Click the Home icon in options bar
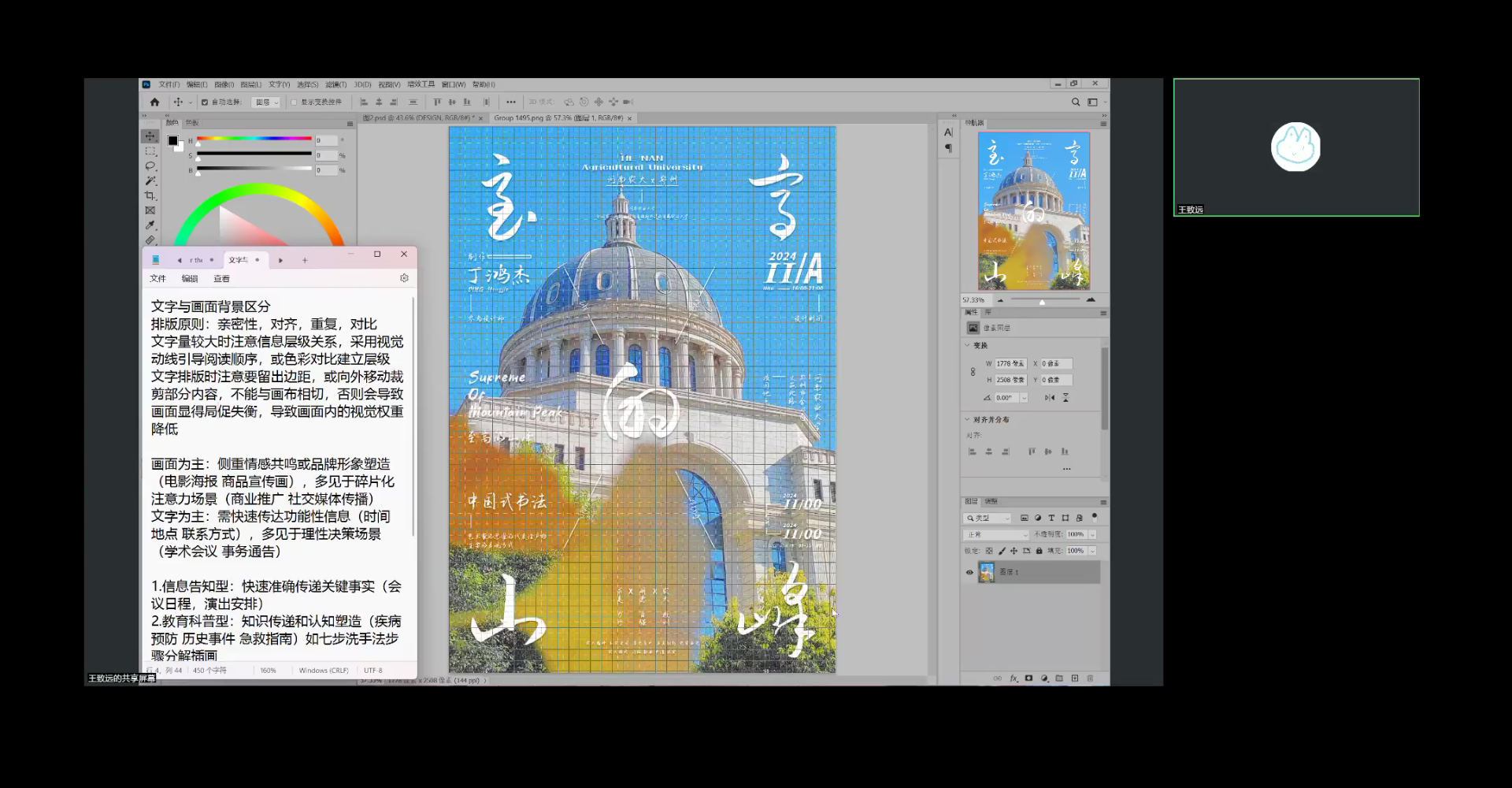This screenshot has height=788, width=1512. (x=154, y=102)
